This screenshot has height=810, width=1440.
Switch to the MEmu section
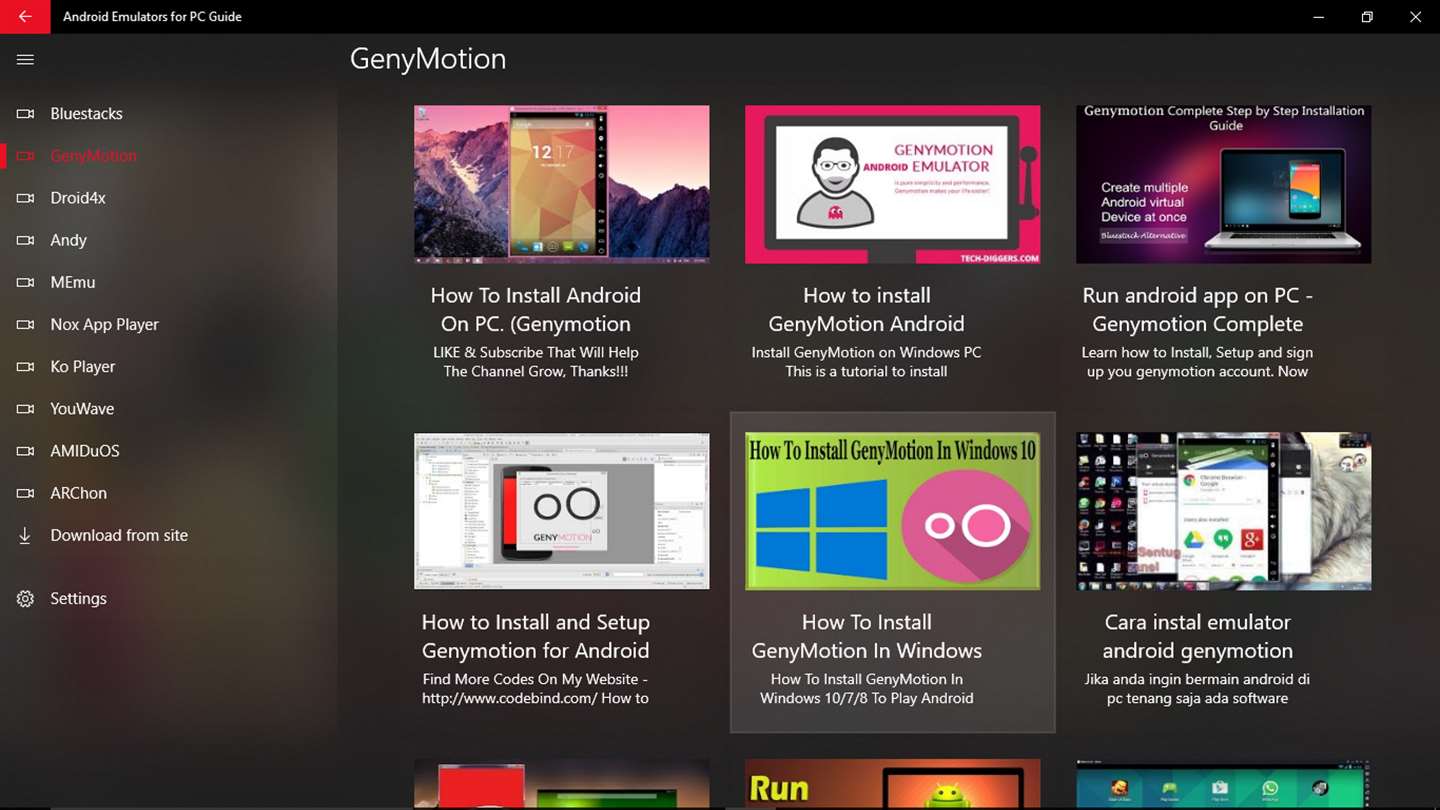click(x=73, y=282)
